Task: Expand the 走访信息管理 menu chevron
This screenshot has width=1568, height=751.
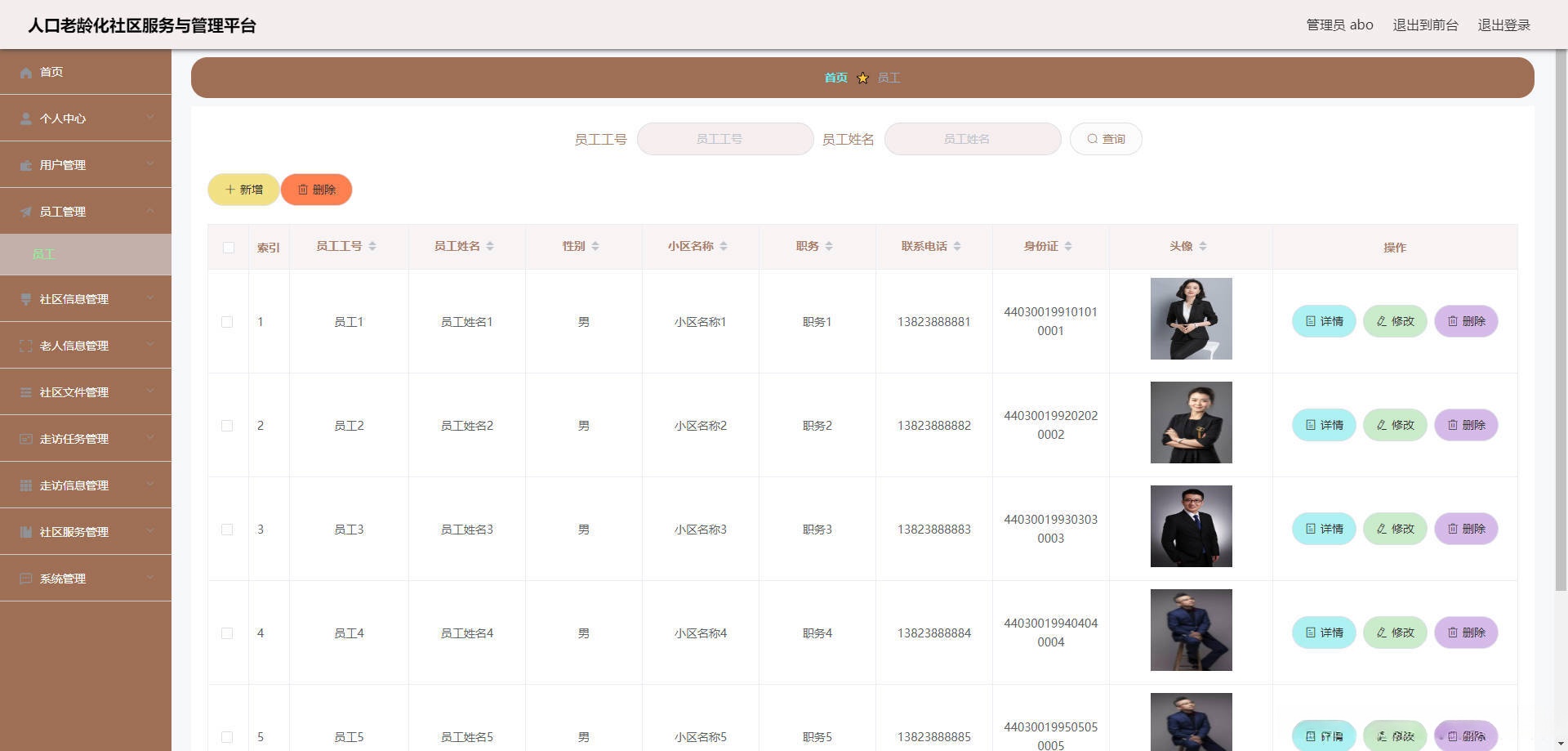Action: click(x=150, y=485)
